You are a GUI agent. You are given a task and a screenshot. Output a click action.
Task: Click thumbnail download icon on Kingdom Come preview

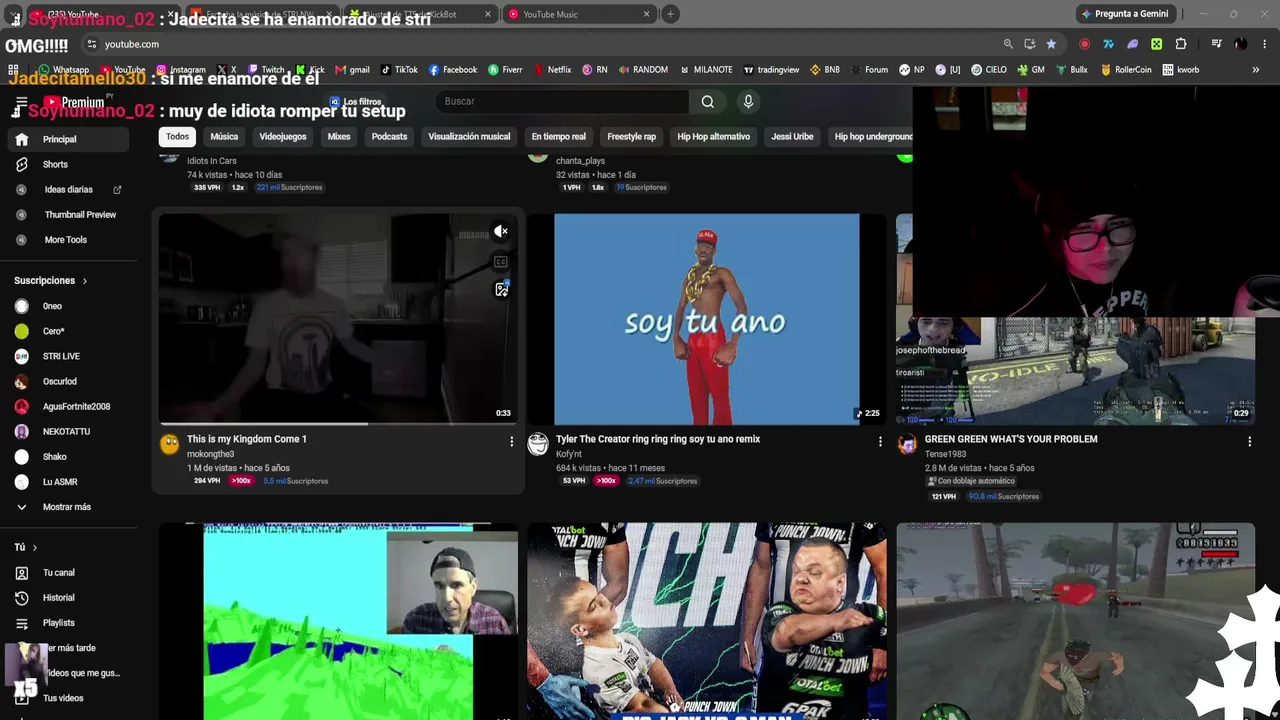click(x=501, y=290)
